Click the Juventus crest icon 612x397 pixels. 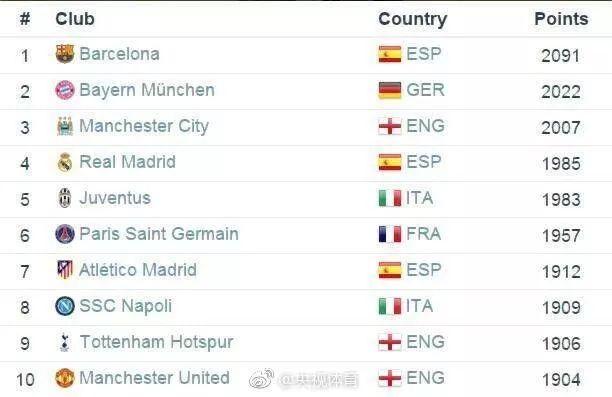[65, 198]
